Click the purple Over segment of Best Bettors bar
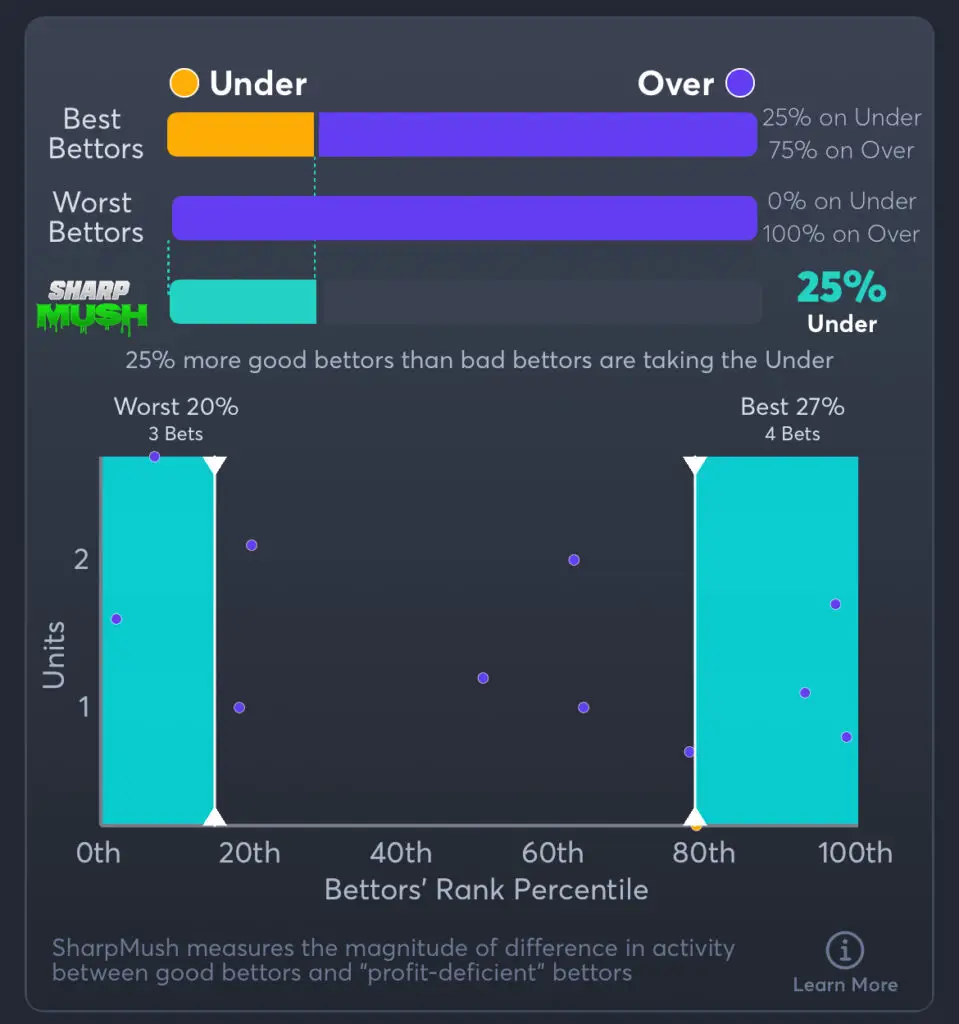959x1024 pixels. [x=536, y=134]
